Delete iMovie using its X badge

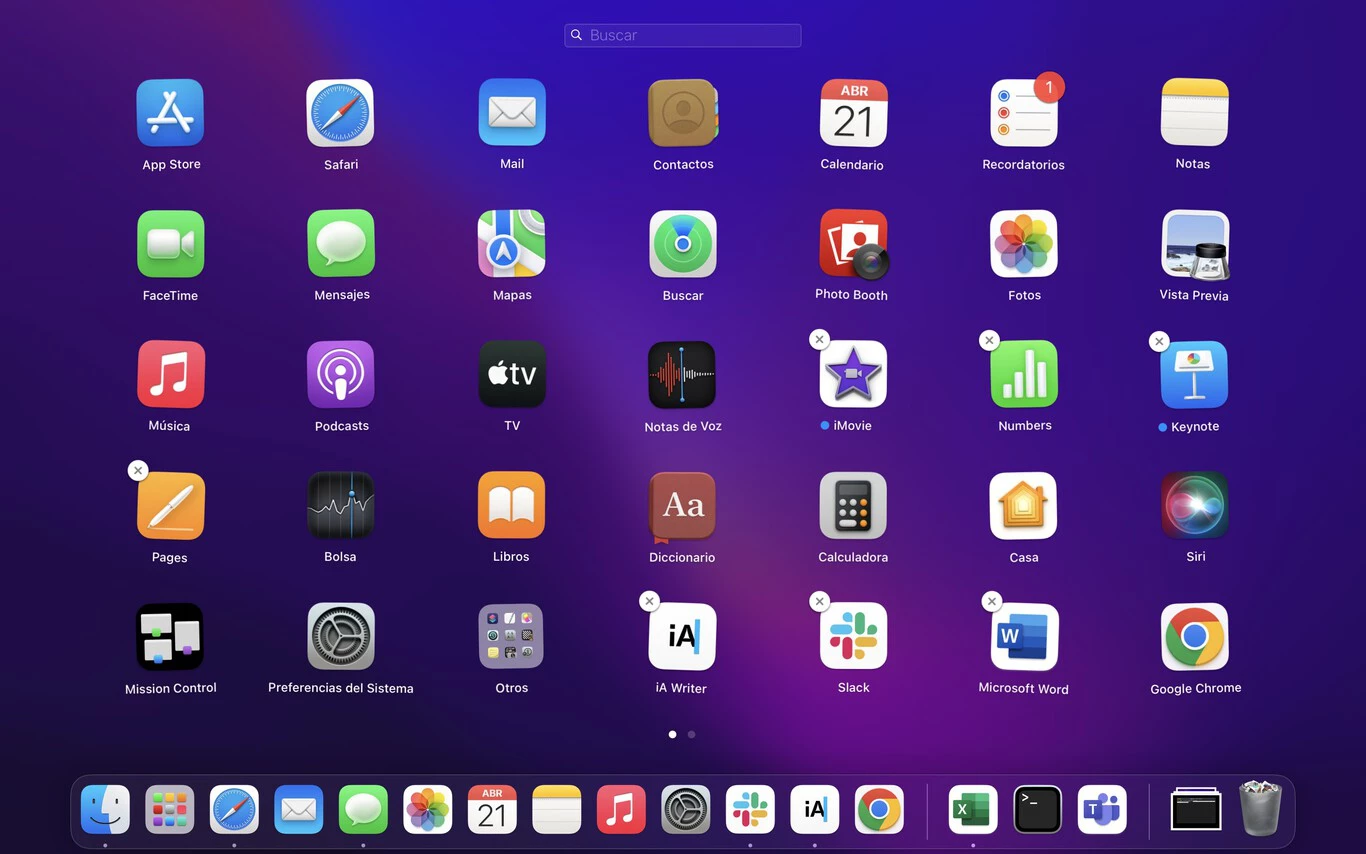pyautogui.click(x=819, y=340)
